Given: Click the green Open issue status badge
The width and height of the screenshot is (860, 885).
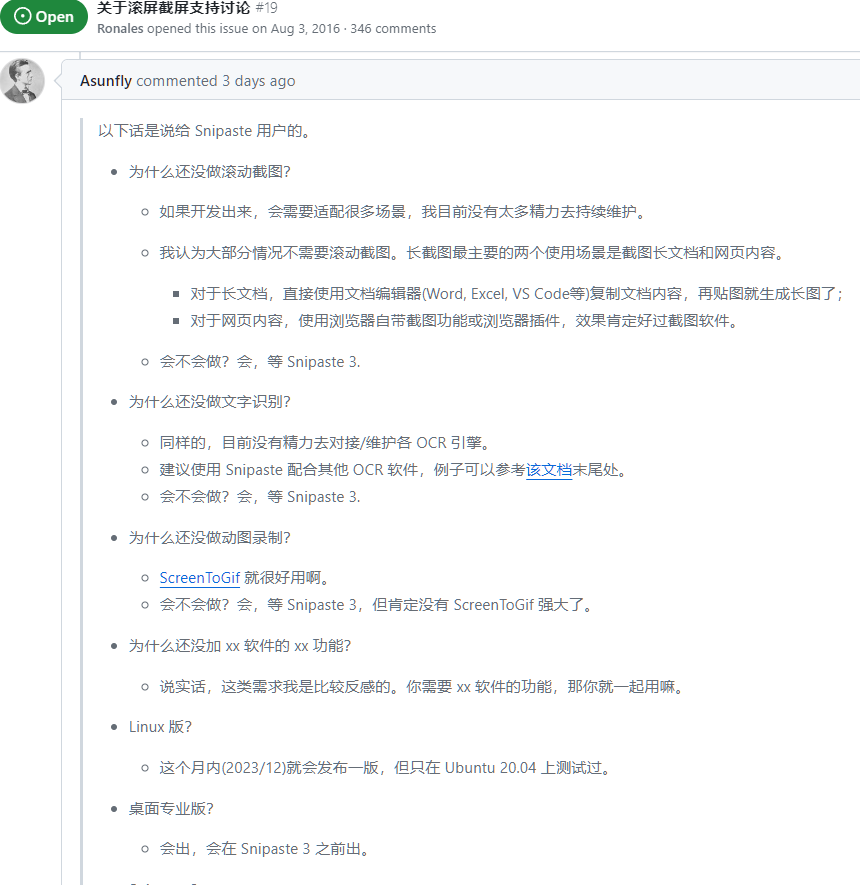Looking at the screenshot, I should click(x=43, y=16).
